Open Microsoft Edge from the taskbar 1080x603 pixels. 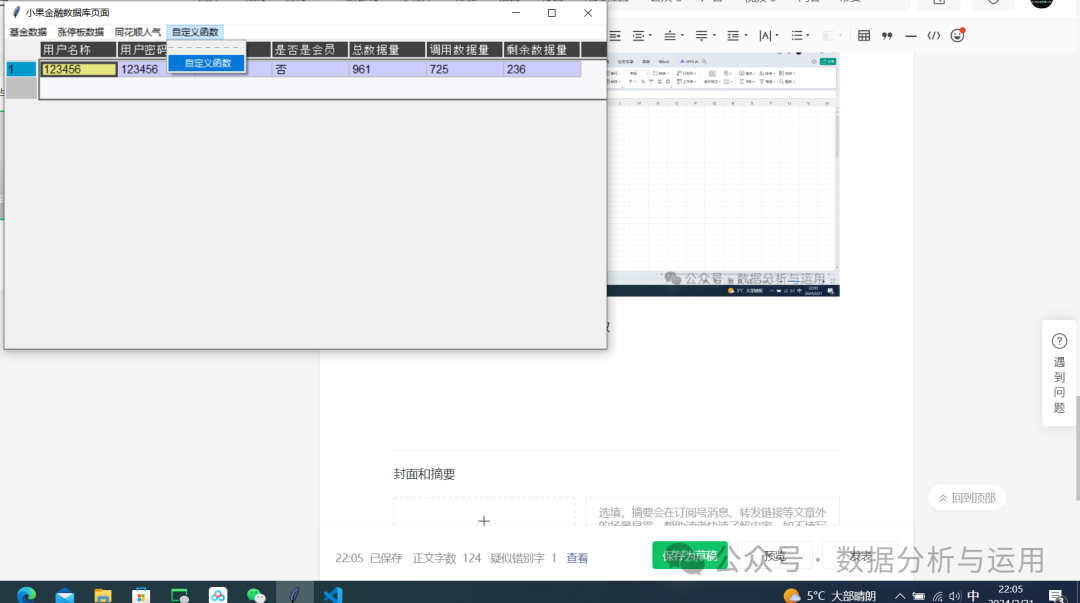pos(26,595)
